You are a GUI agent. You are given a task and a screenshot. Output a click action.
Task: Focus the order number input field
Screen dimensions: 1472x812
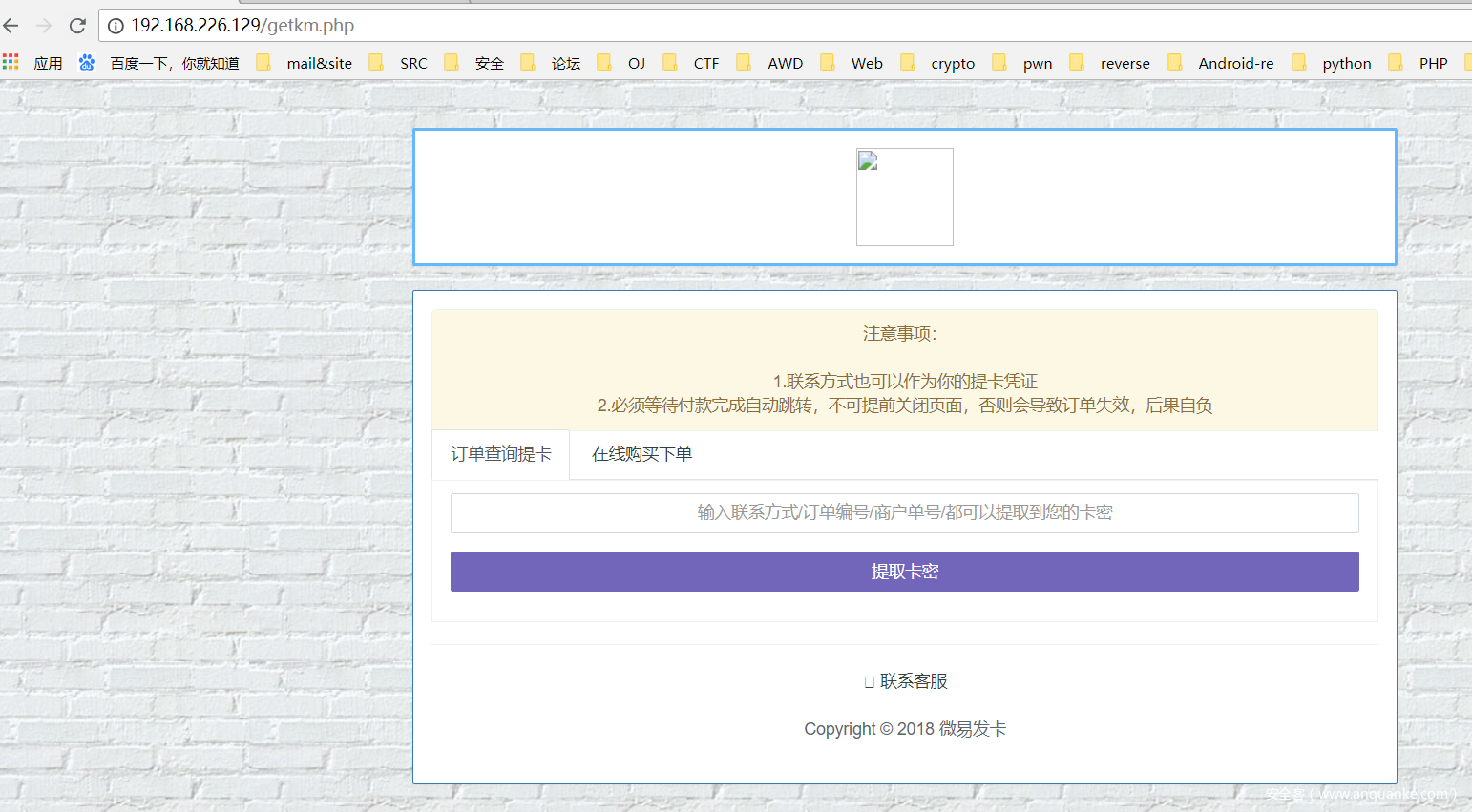pyautogui.click(x=904, y=513)
